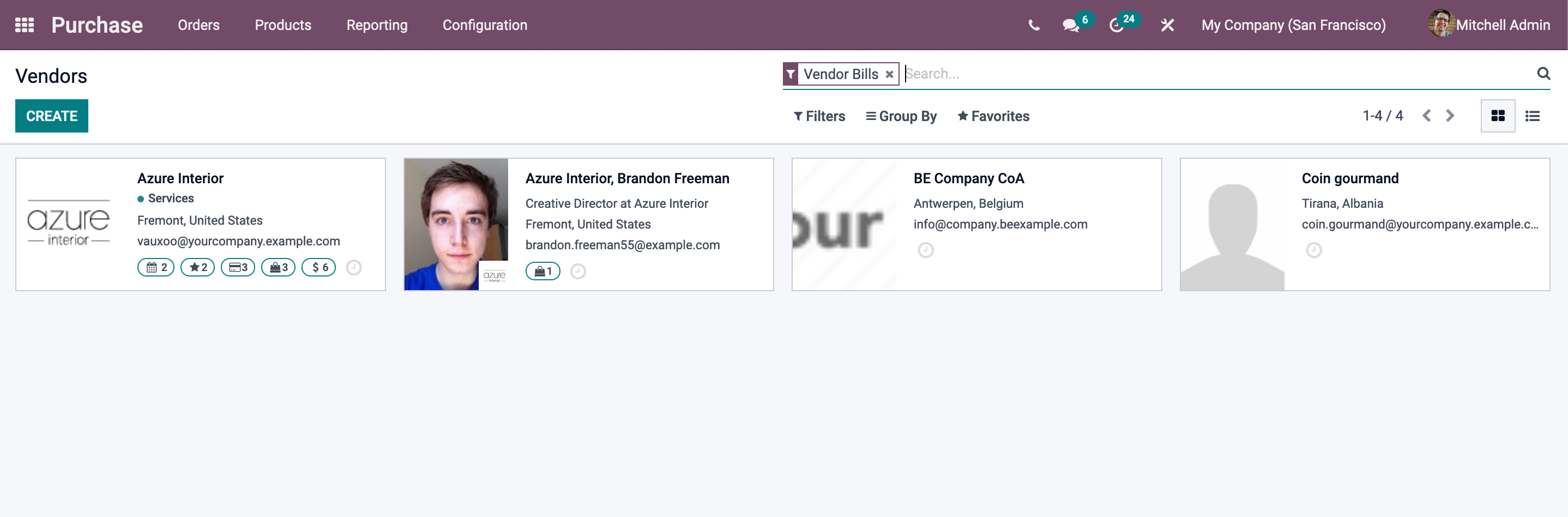
Task: Expand the Group By dropdown
Action: (x=901, y=116)
